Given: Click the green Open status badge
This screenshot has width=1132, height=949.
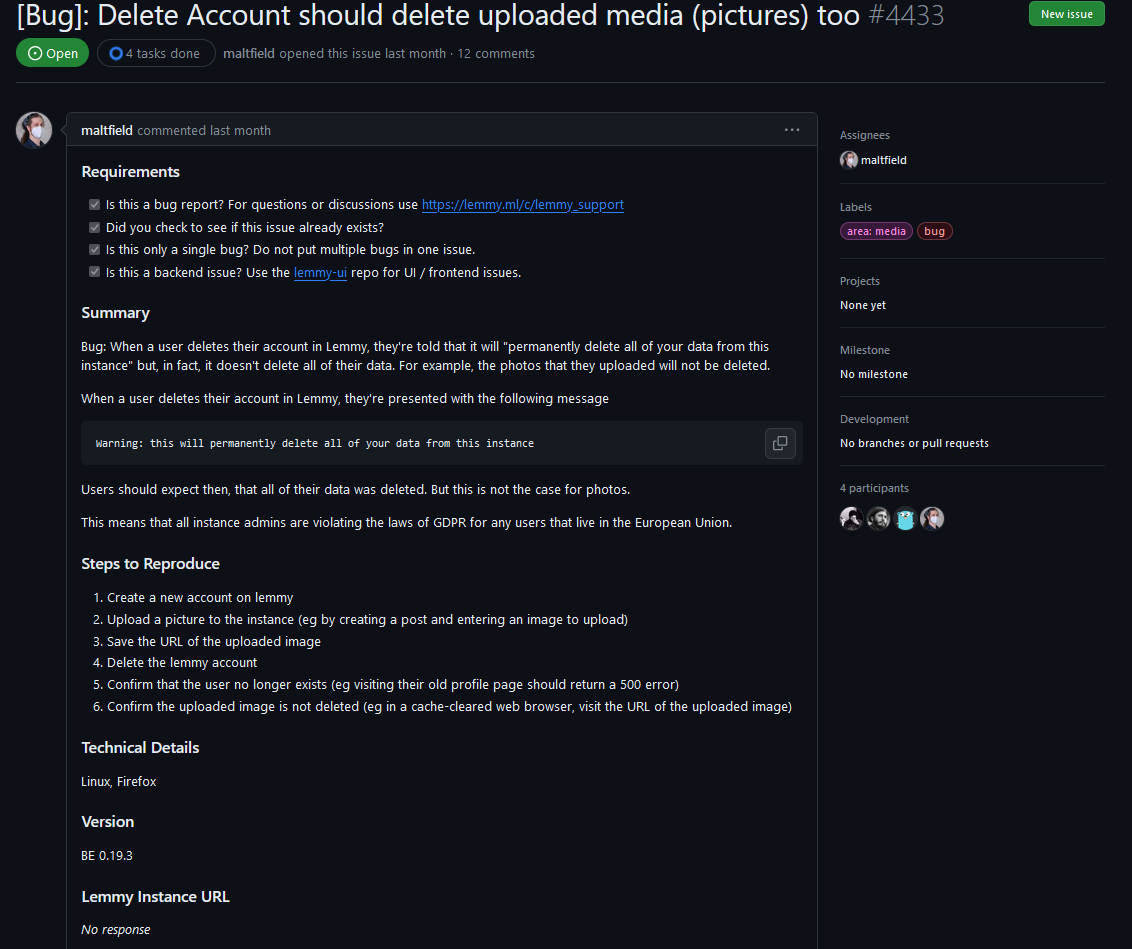Looking at the screenshot, I should (53, 53).
